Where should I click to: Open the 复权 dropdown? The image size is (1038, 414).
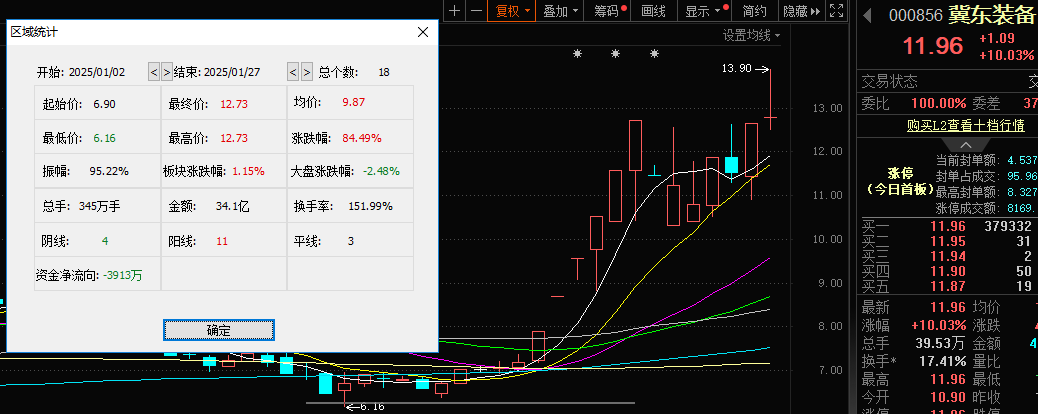[x=512, y=11]
